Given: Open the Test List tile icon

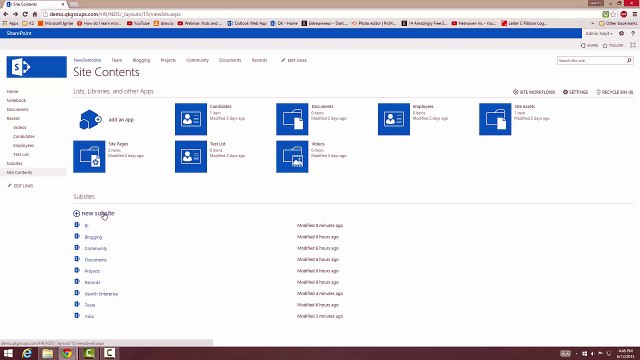Looking at the screenshot, I should [x=191, y=157].
